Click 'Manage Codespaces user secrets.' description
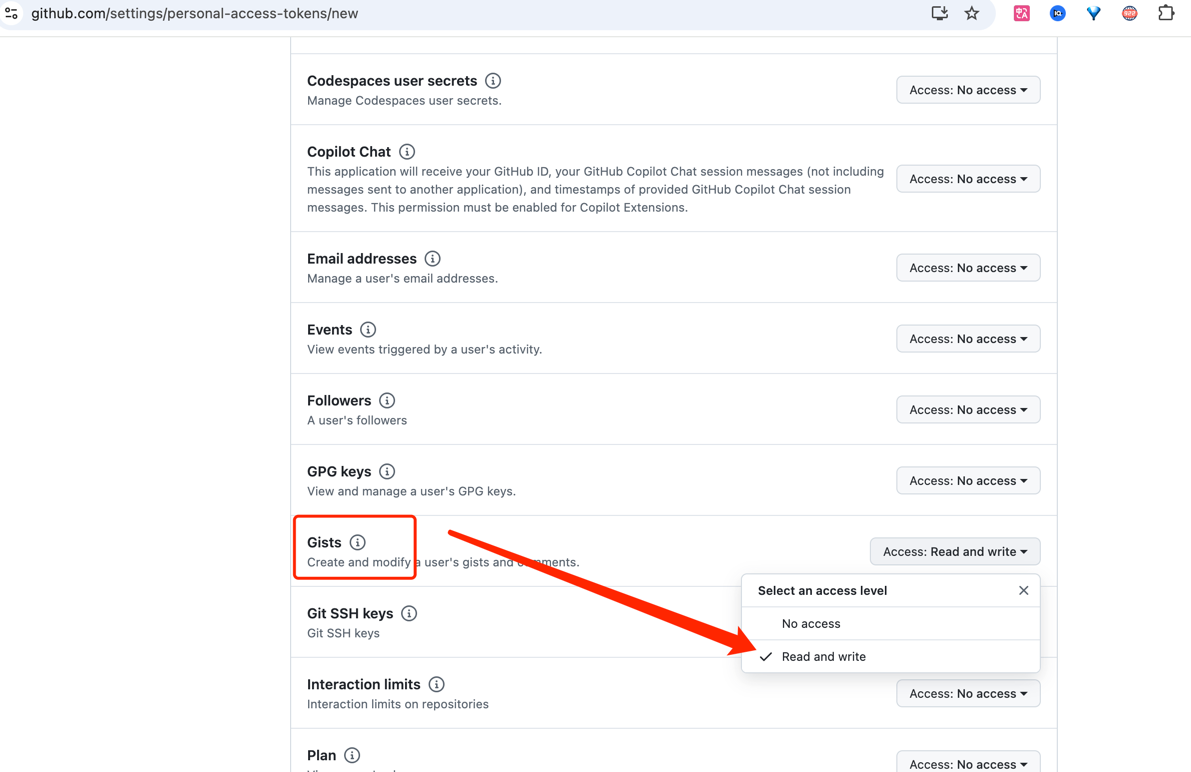 pos(404,100)
